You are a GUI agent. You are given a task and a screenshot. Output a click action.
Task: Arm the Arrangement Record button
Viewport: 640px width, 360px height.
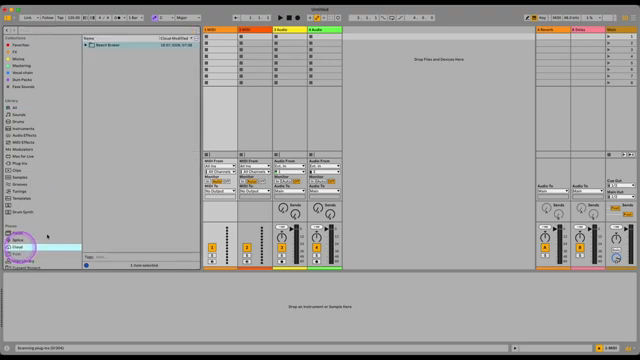pos(298,18)
